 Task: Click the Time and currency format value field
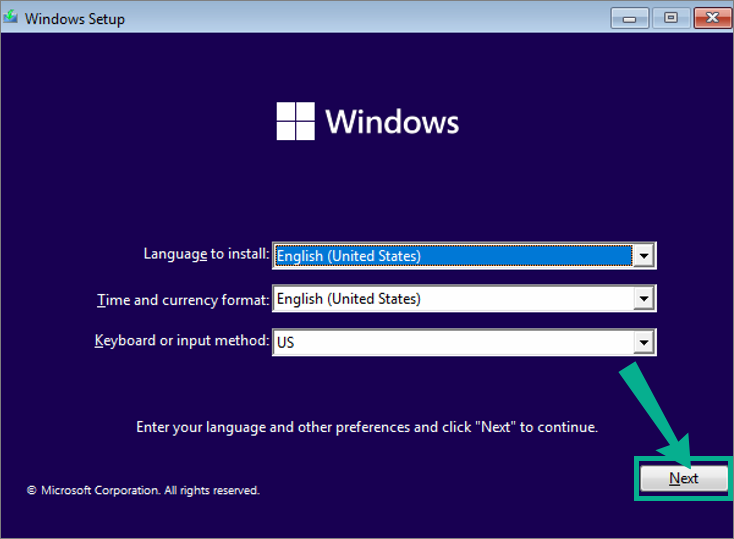pyautogui.click(x=453, y=299)
